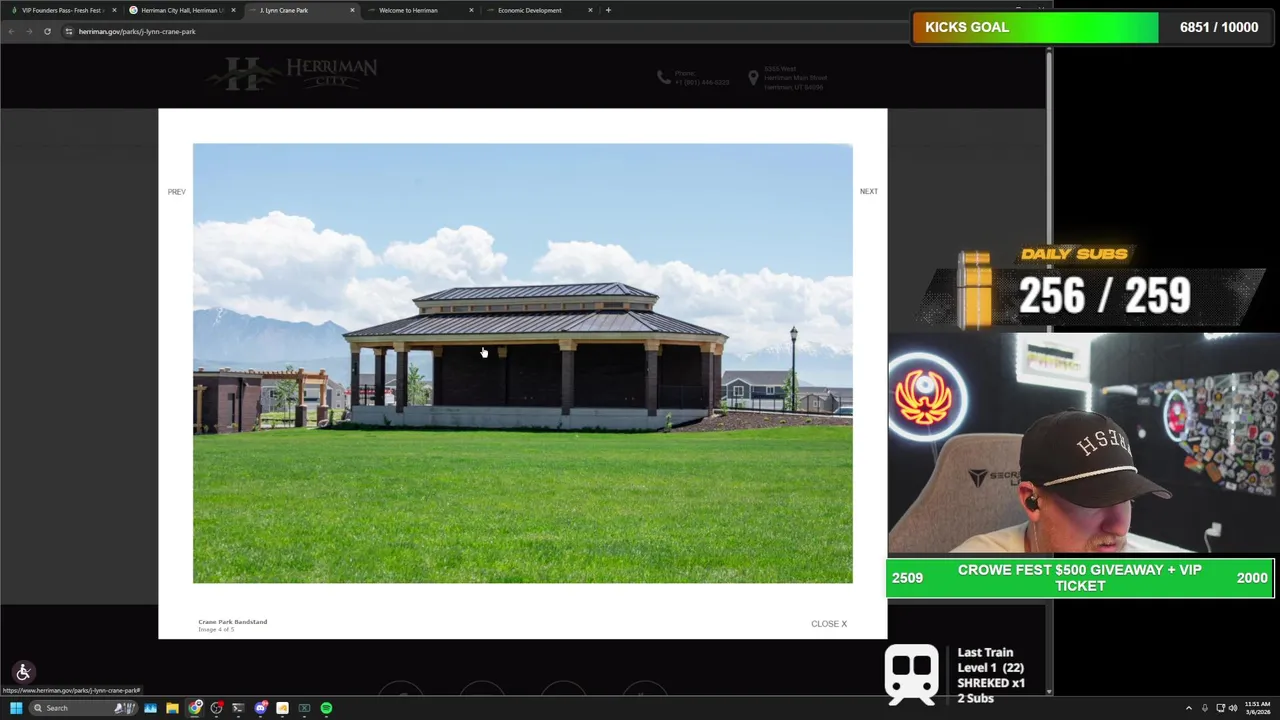
Task: Close the Herriman City Hall tab
Action: click(x=234, y=10)
